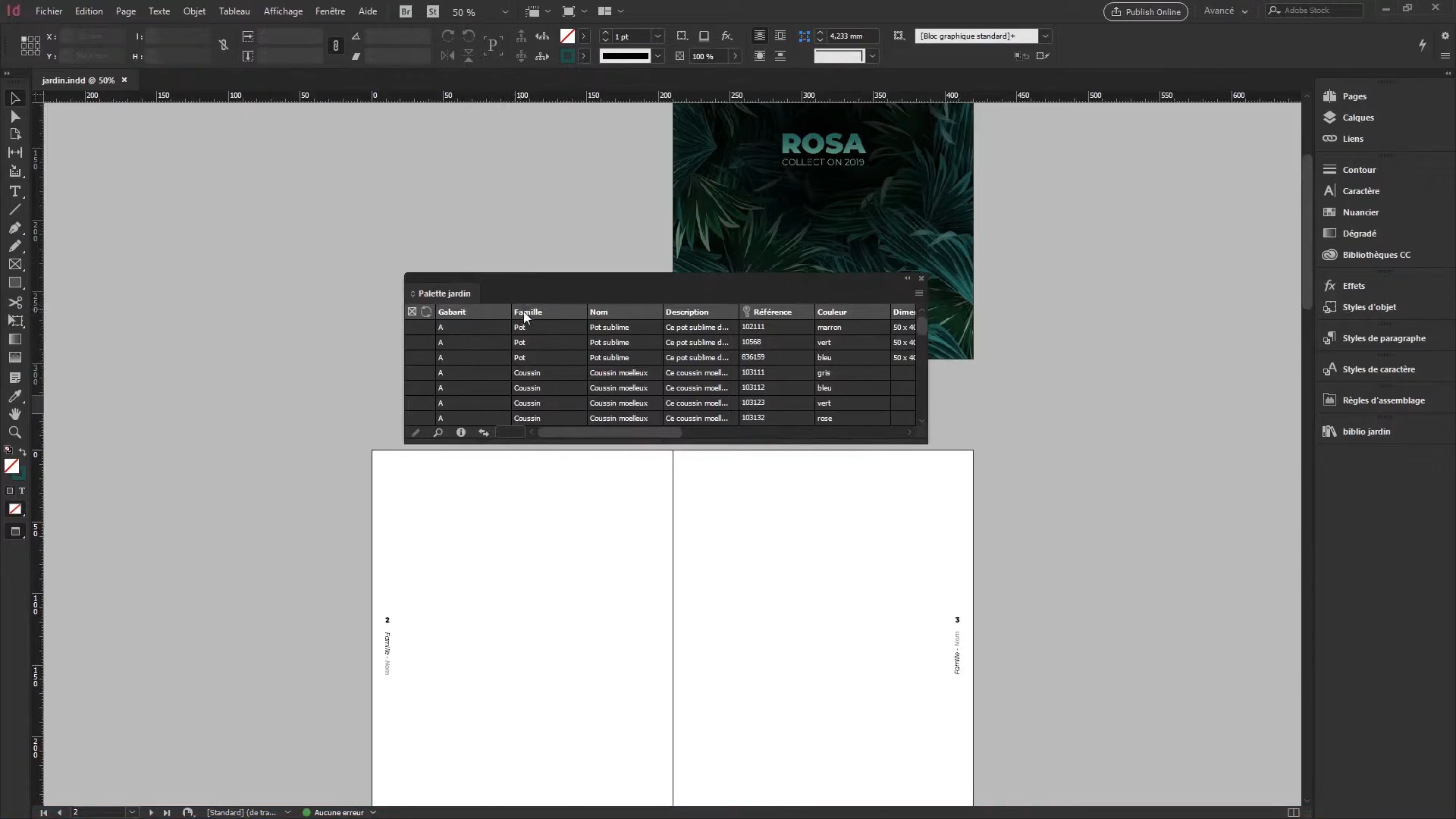Activate the Zoom tool
Screen dimensions: 1456x819
tap(15, 432)
